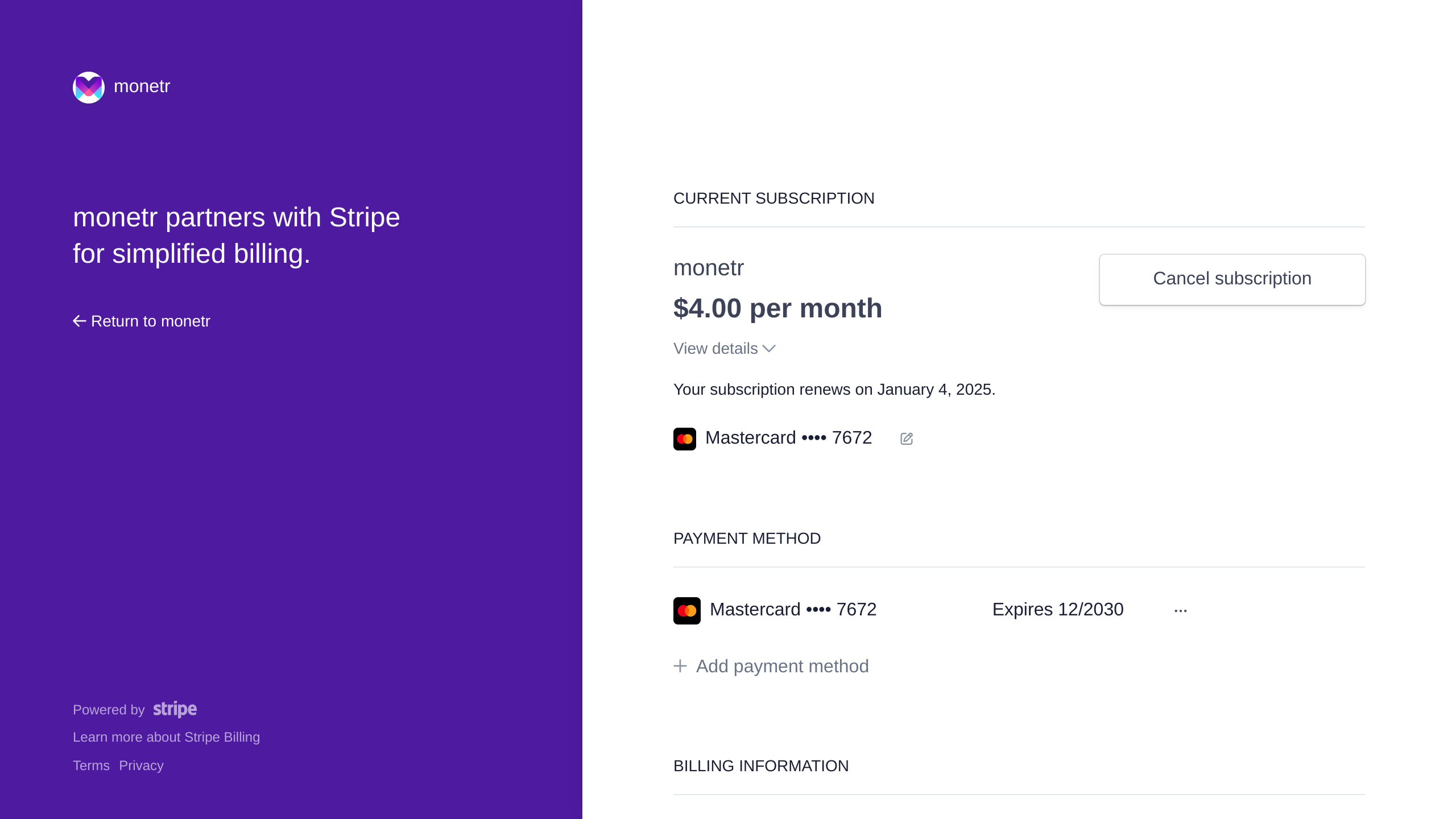Click the Mastercard edit icon
Image resolution: width=1456 pixels, height=819 pixels.
tap(905, 438)
